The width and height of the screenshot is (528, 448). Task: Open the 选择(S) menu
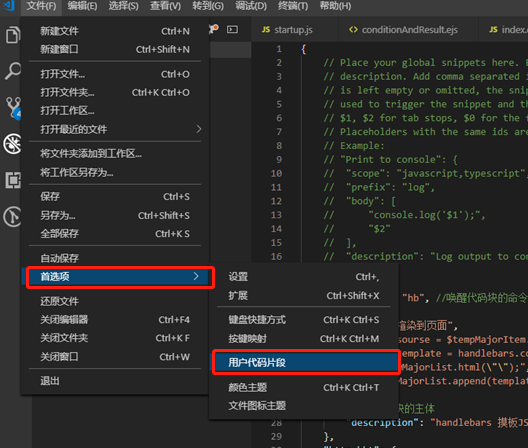pos(124,6)
